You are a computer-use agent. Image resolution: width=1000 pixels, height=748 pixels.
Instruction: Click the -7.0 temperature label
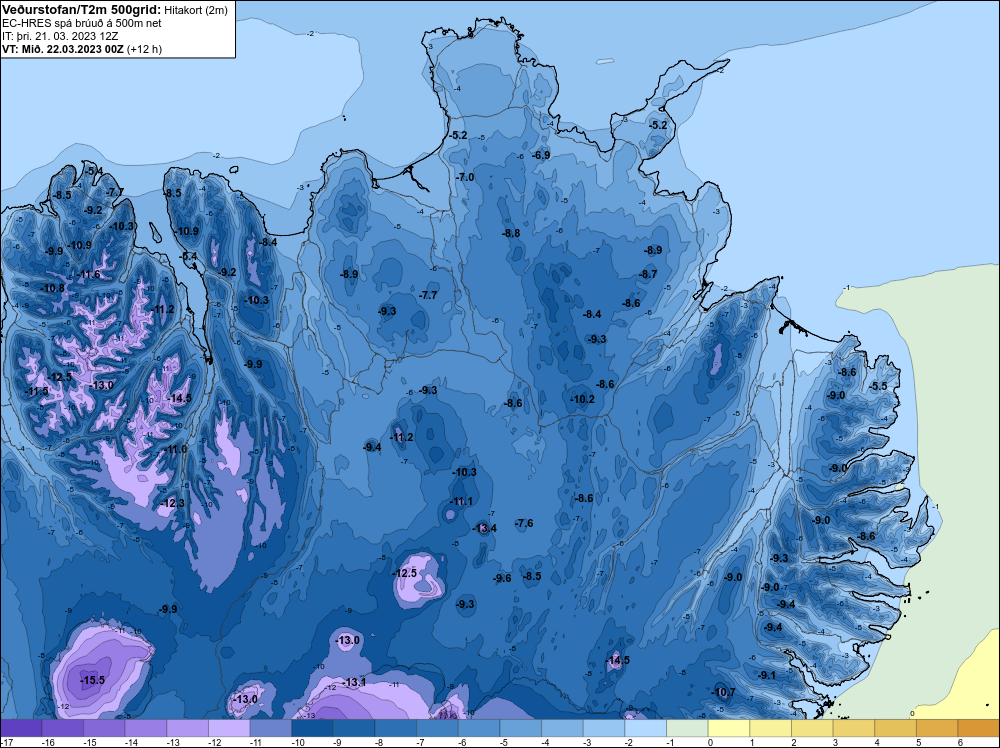point(466,177)
